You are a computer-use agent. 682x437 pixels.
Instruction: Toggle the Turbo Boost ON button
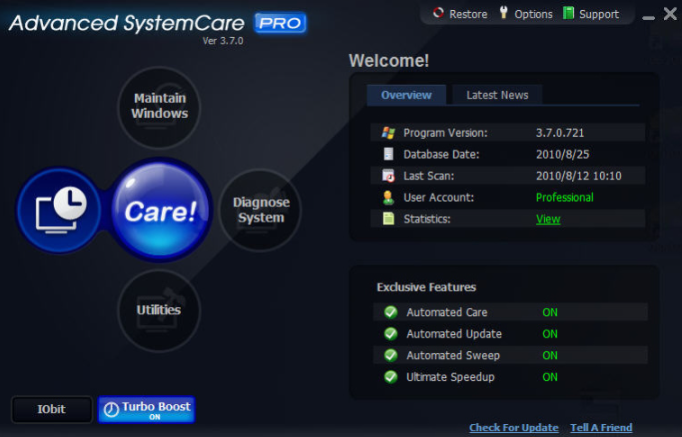click(147, 409)
